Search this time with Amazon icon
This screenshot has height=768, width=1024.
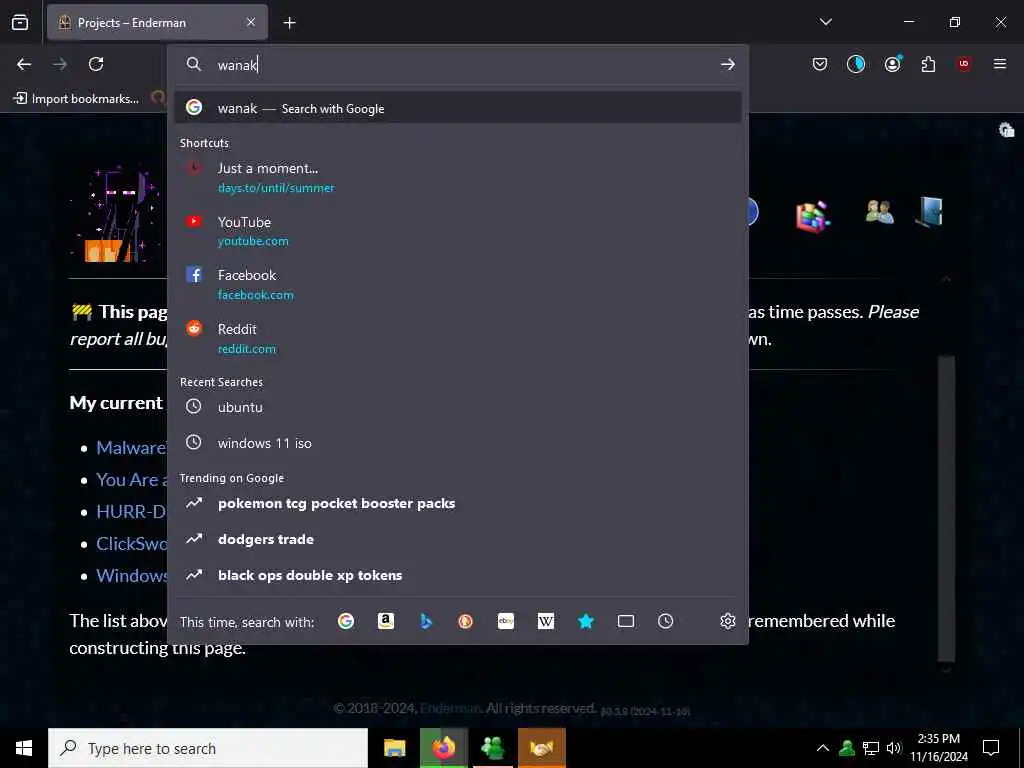click(386, 621)
